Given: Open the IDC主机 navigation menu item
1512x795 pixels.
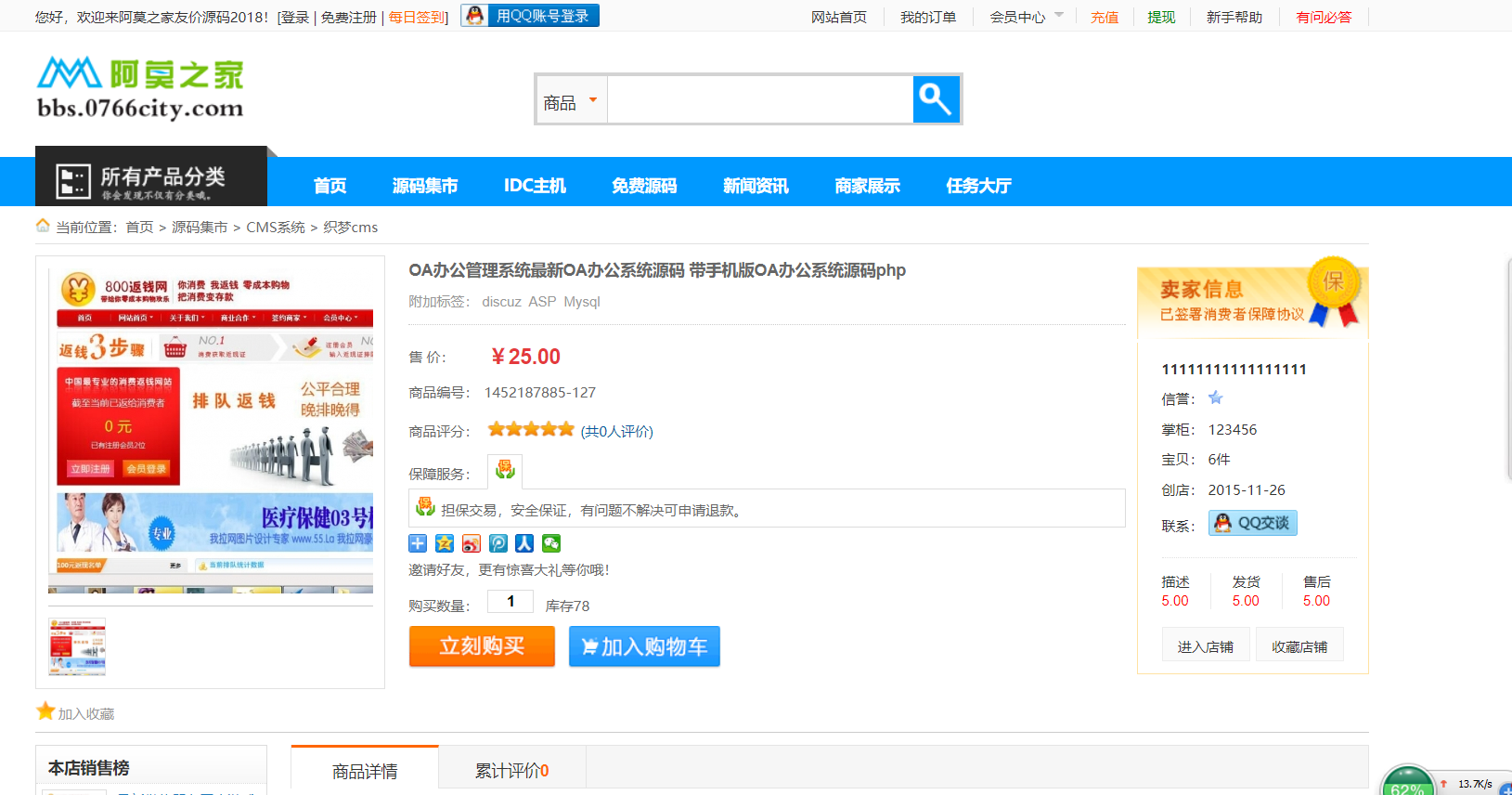Looking at the screenshot, I should (534, 186).
